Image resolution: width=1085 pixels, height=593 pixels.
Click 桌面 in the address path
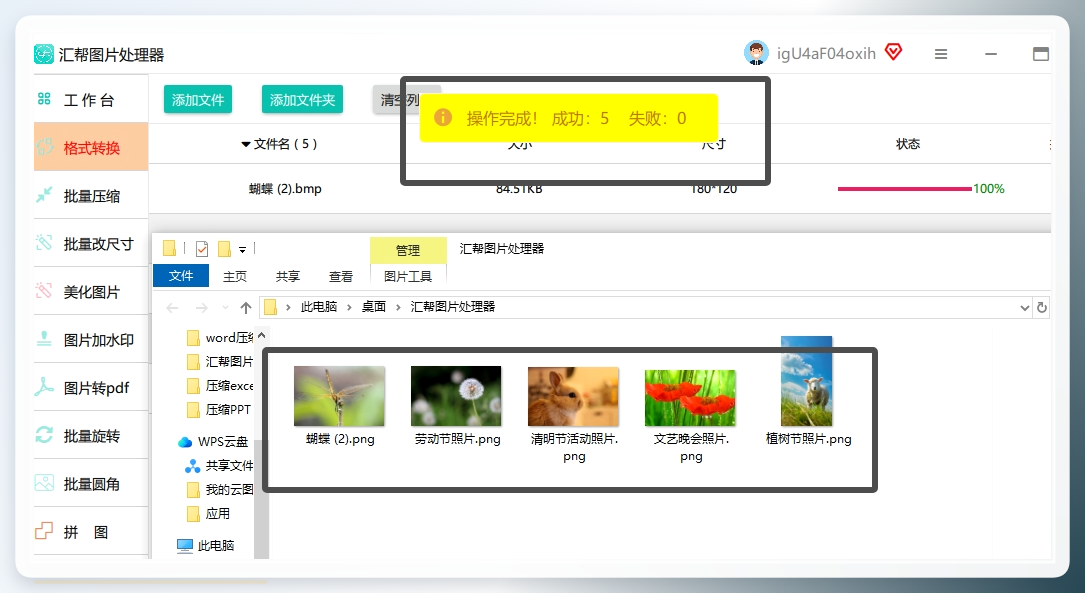tap(374, 307)
